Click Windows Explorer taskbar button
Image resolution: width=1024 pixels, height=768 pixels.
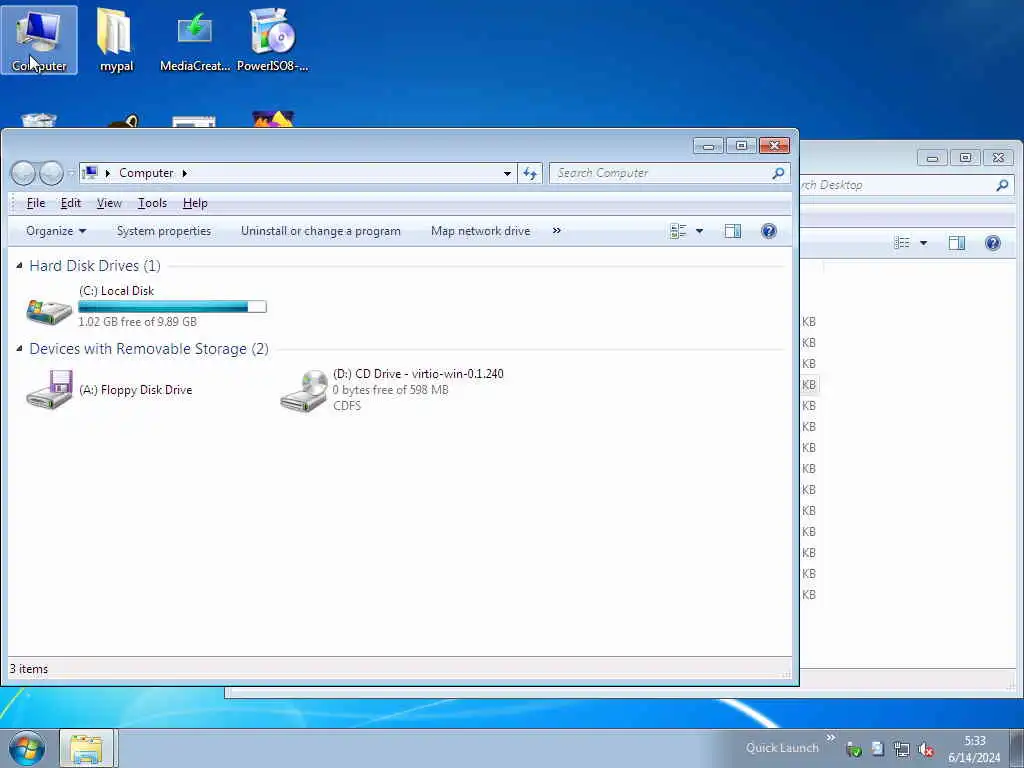pyautogui.click(x=86, y=748)
